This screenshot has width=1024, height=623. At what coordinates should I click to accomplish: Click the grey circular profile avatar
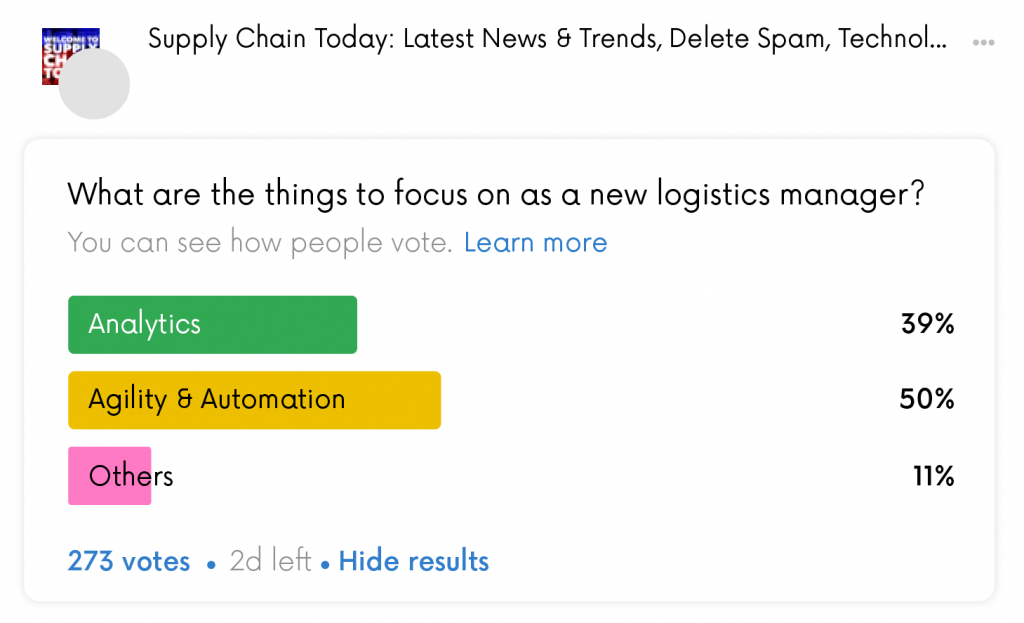coord(94,84)
